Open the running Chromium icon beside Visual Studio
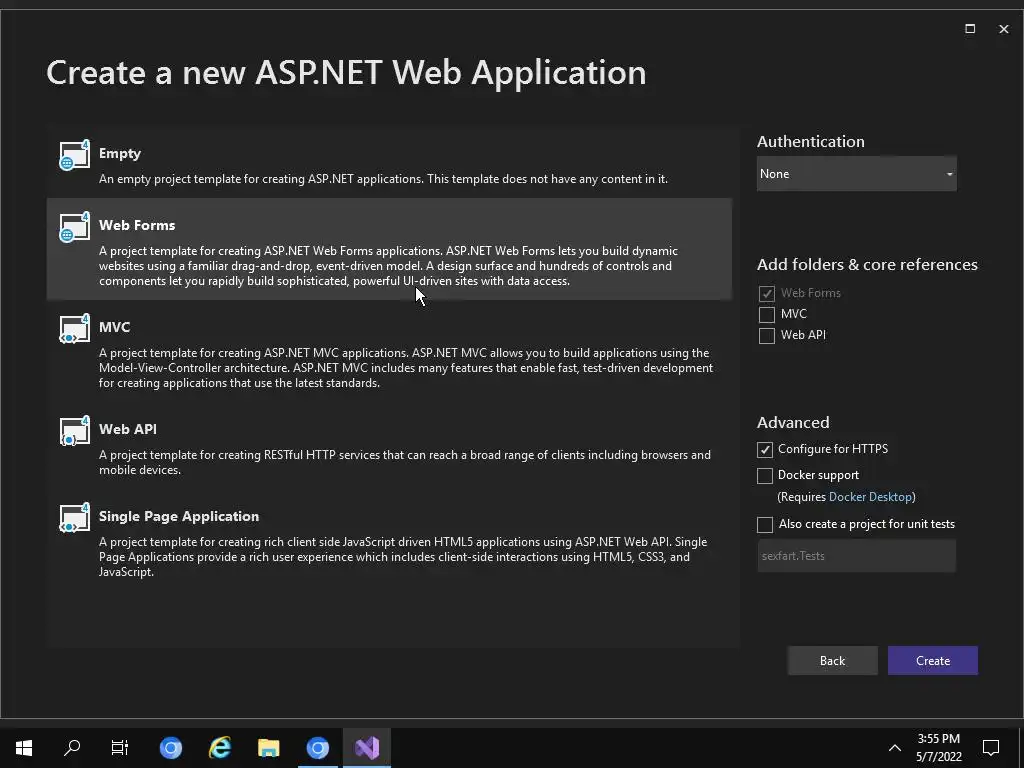This screenshot has width=1024, height=768. (x=318, y=747)
